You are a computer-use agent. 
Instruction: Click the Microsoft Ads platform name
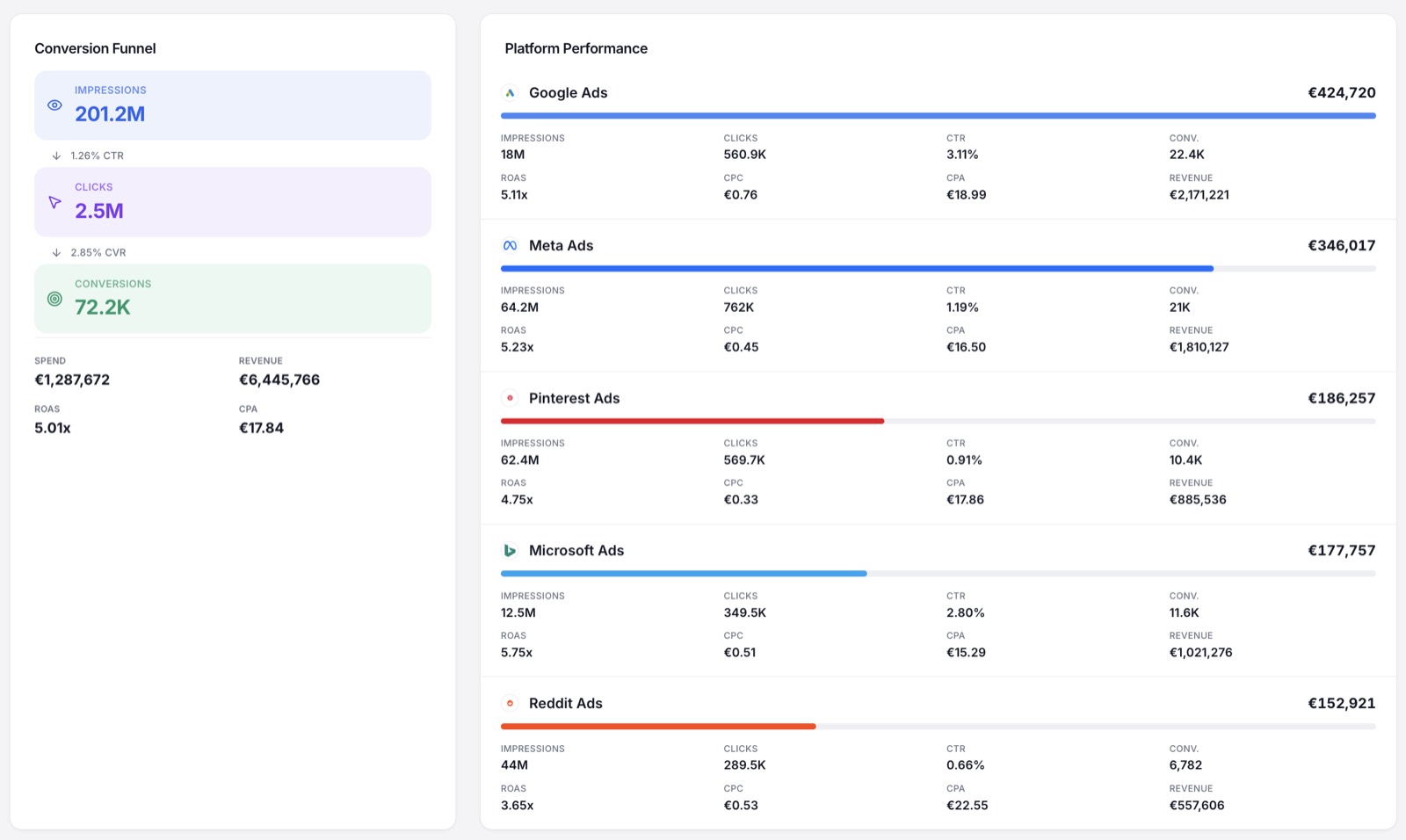[576, 550]
